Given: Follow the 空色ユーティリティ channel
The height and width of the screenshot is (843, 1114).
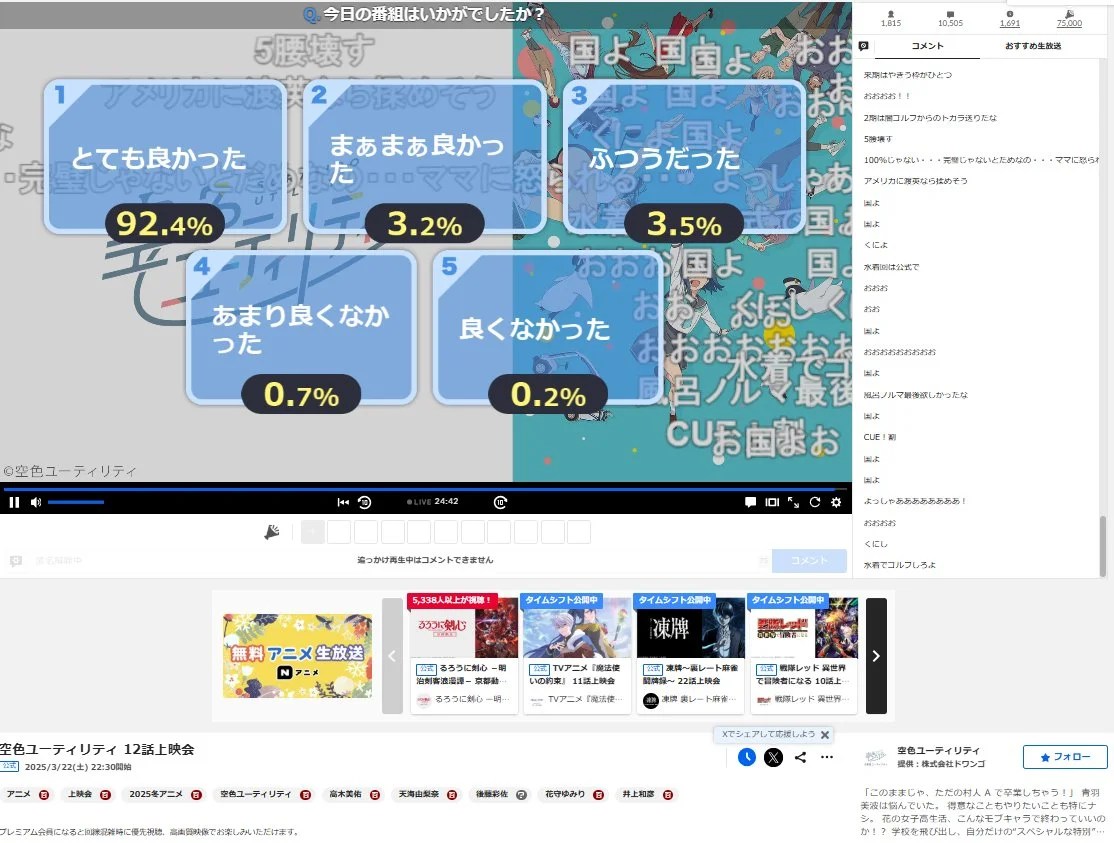Looking at the screenshot, I should [x=1065, y=757].
